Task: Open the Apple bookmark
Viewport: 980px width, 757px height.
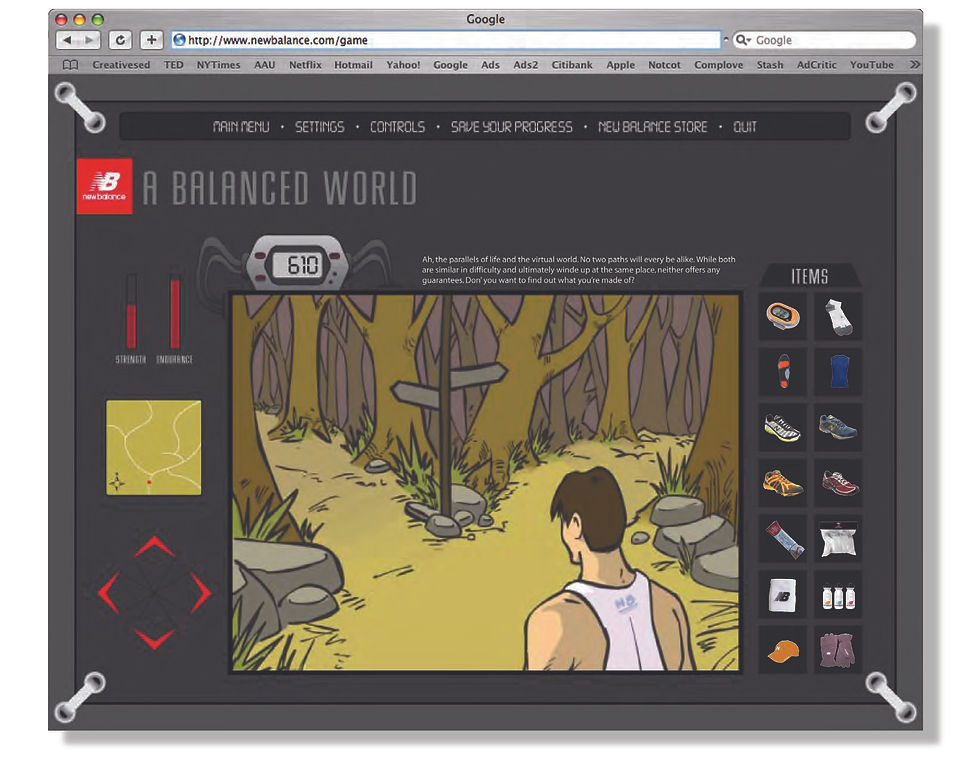Action: tap(620, 64)
